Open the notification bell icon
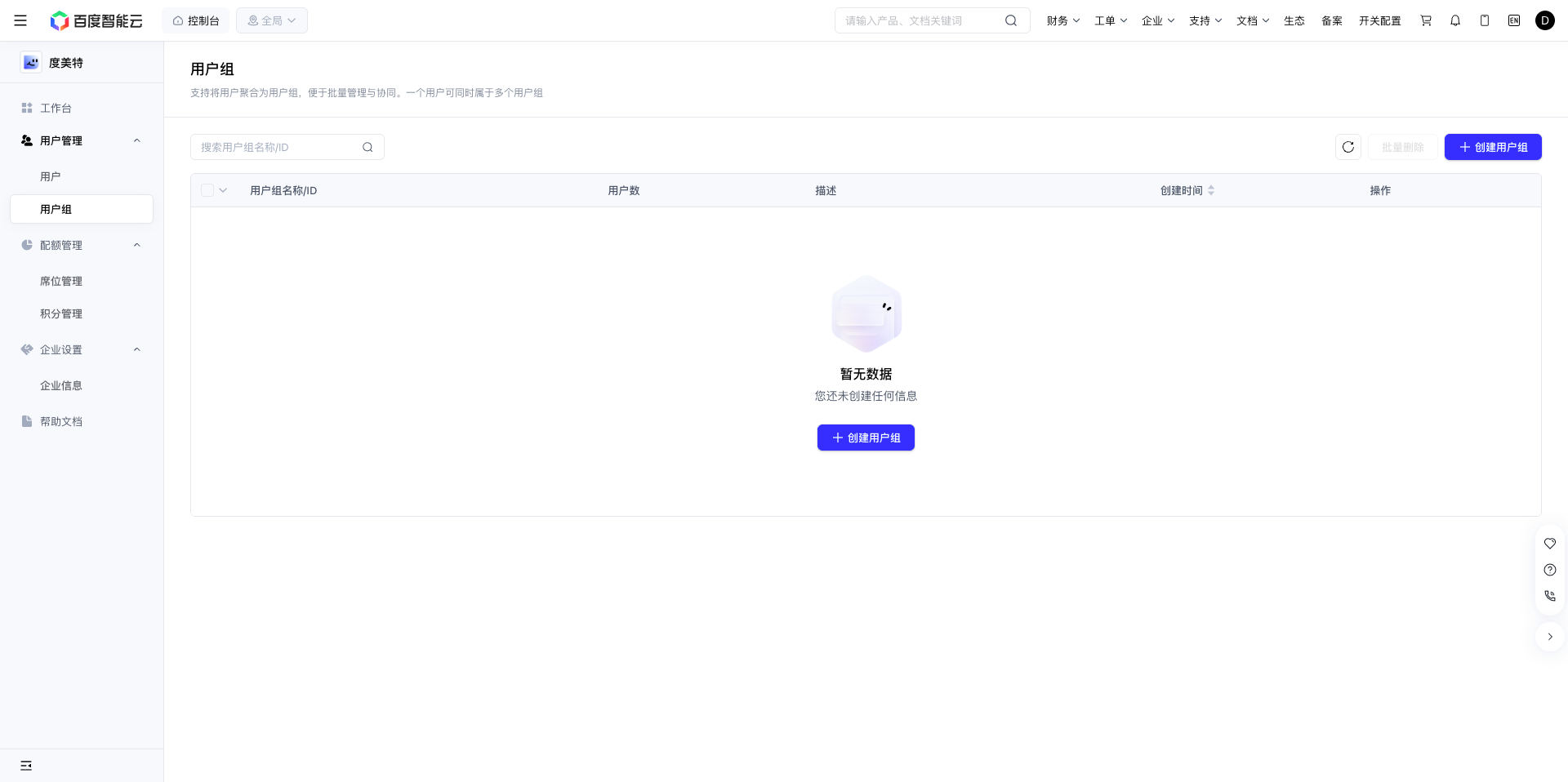 point(1455,20)
